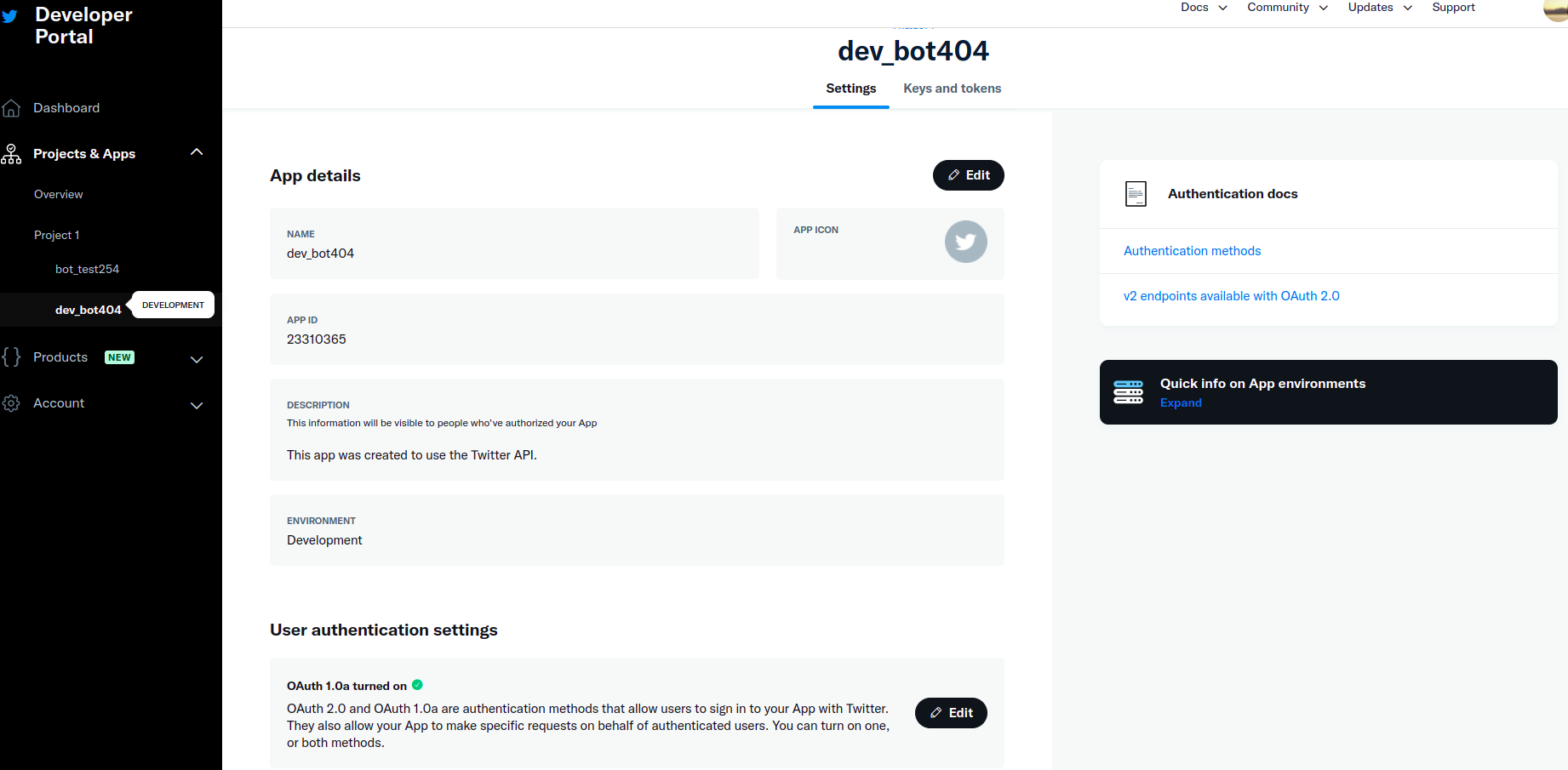The image size is (1568, 770).
Task: Open the profile avatar in the top right
Action: pos(1554,11)
